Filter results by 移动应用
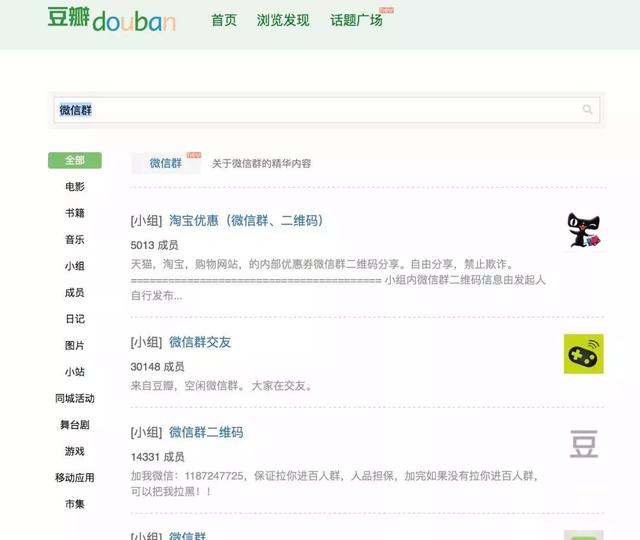Image resolution: width=640 pixels, height=540 pixels. [x=75, y=478]
